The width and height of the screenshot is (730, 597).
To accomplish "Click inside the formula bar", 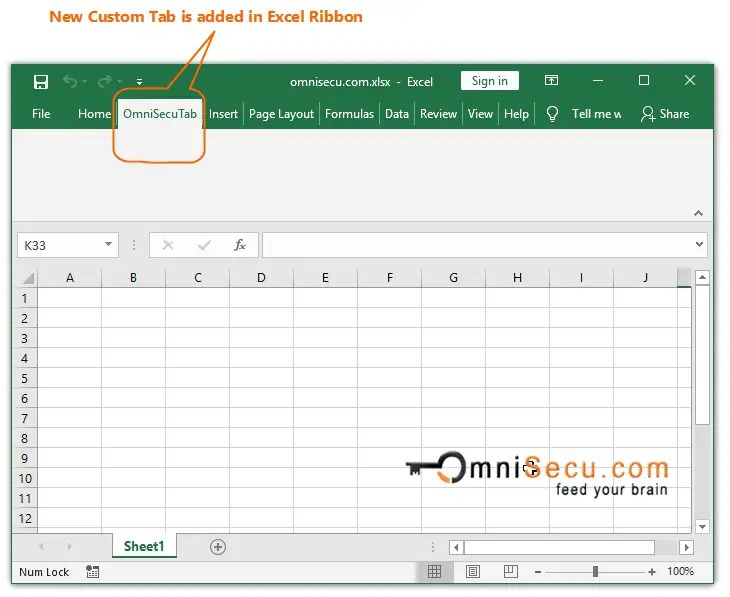I will tap(477, 245).
